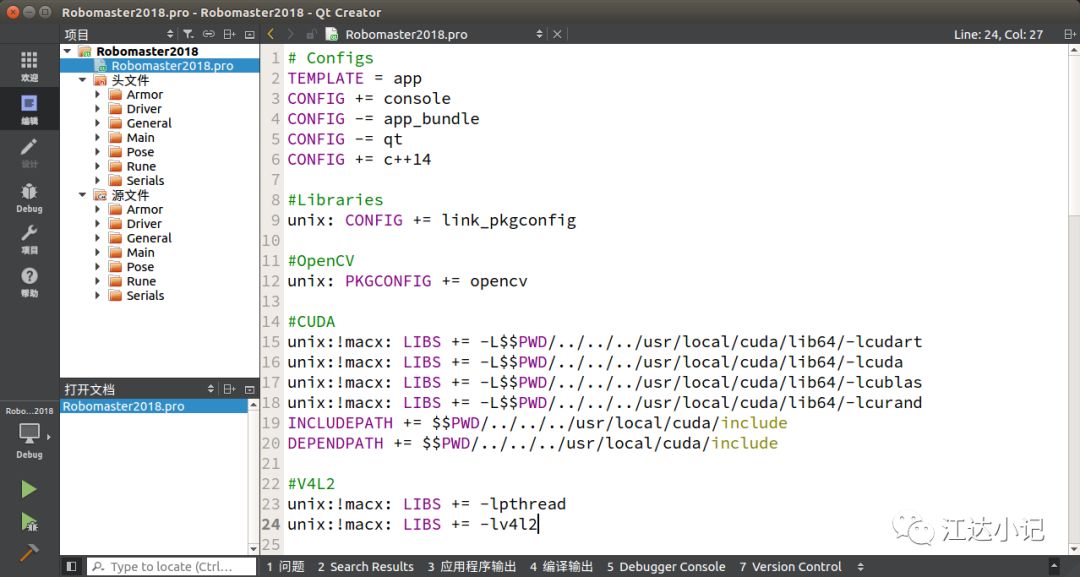This screenshot has width=1080, height=577.
Task: Toggle the left sidebar visibility button
Action: tap(71, 566)
